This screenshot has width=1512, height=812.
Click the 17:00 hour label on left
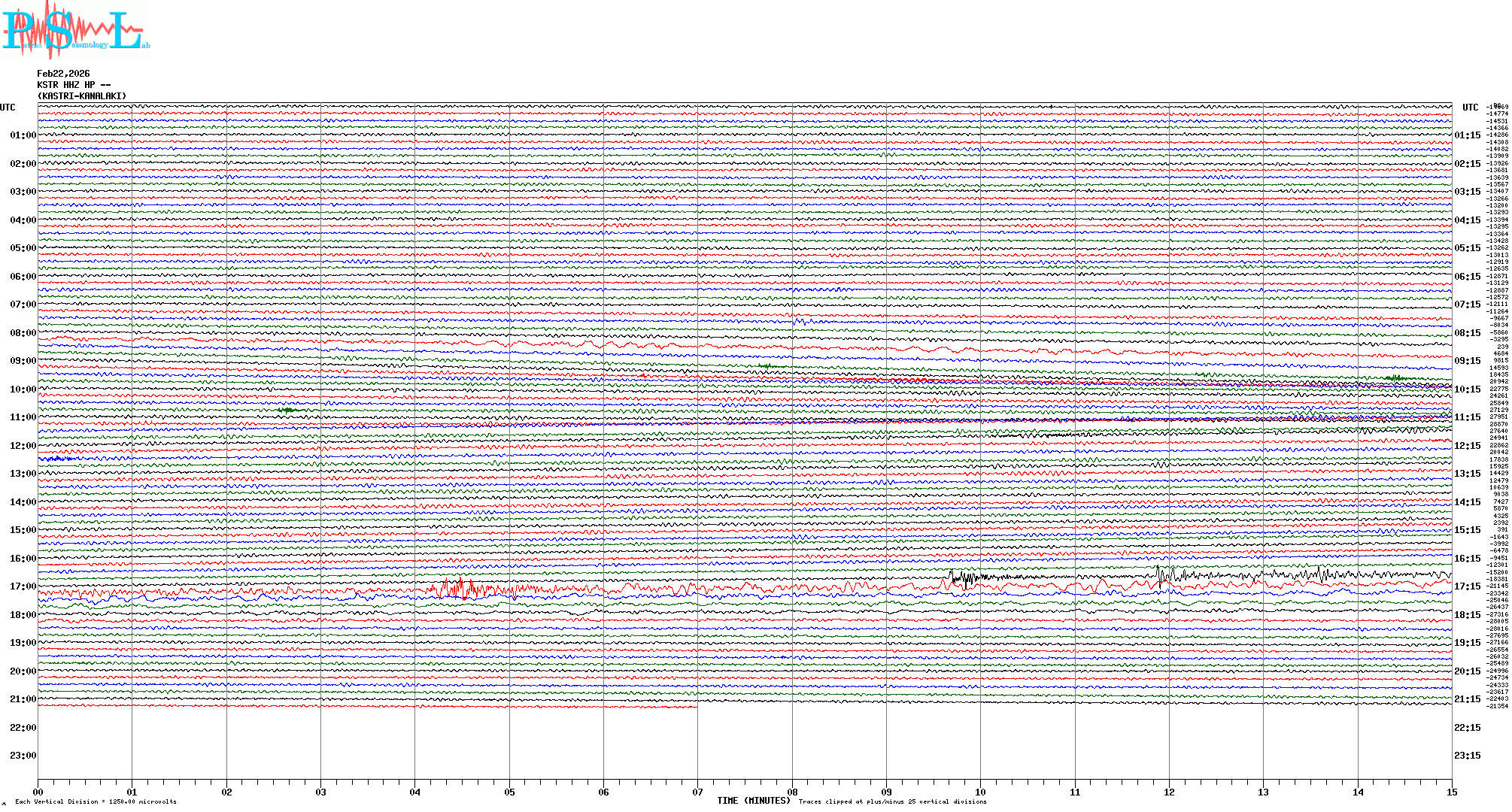click(23, 586)
